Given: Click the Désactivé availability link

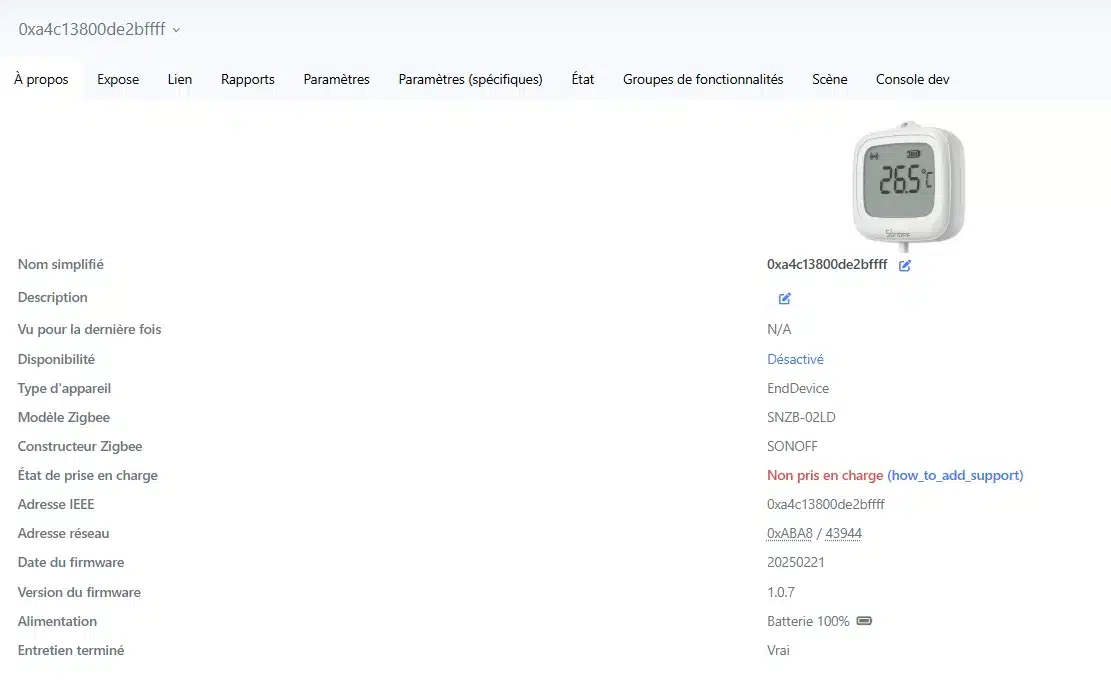Looking at the screenshot, I should click(x=795, y=359).
